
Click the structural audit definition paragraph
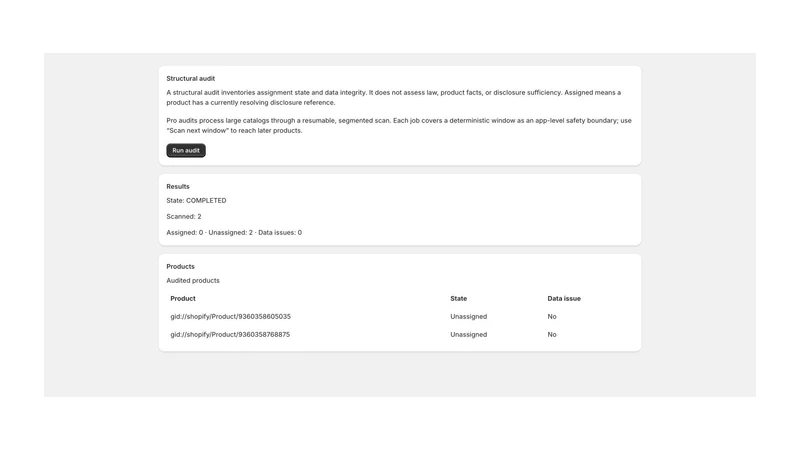click(394, 97)
